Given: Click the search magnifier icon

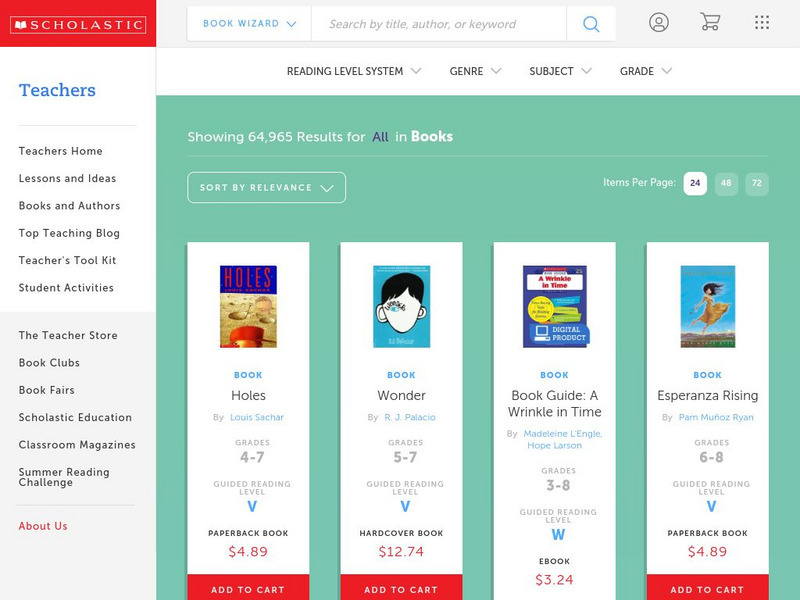Looking at the screenshot, I should [591, 23].
